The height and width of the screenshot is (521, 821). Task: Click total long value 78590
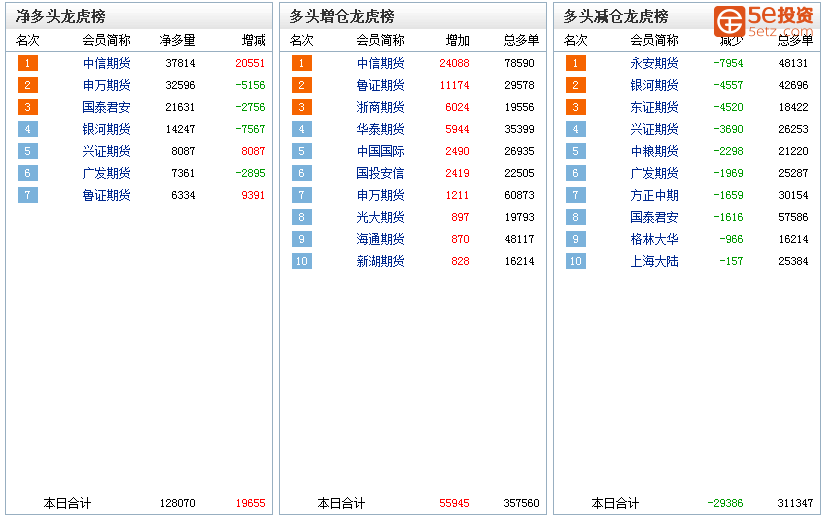(519, 63)
